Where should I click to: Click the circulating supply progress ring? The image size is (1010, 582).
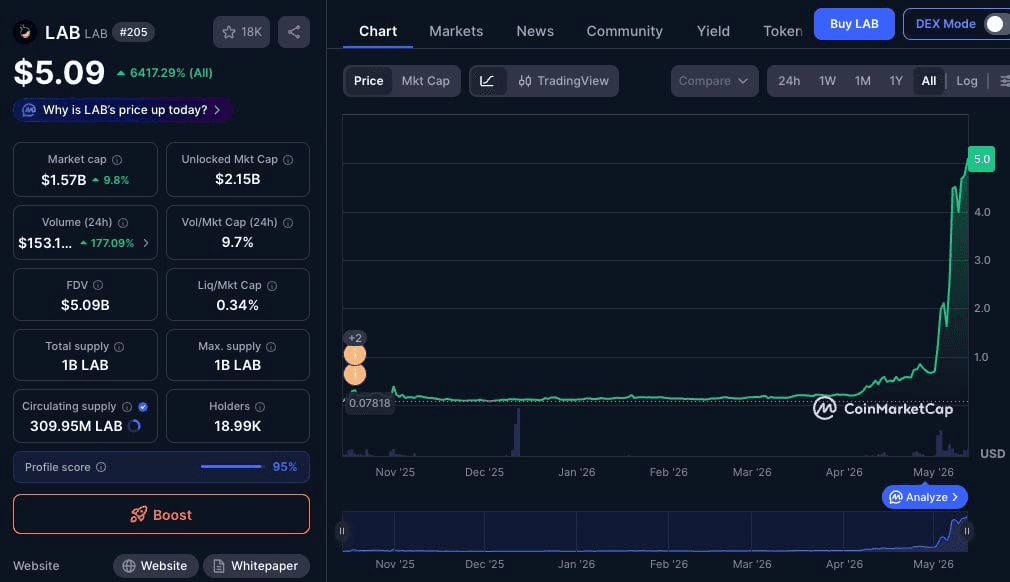point(135,426)
